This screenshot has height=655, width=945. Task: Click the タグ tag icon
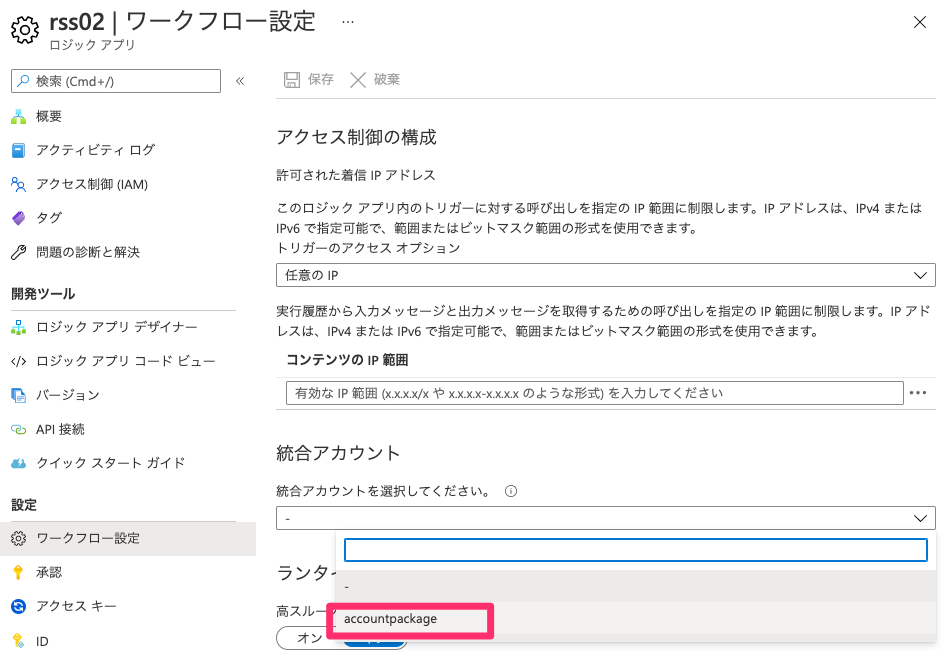click(x=18, y=218)
